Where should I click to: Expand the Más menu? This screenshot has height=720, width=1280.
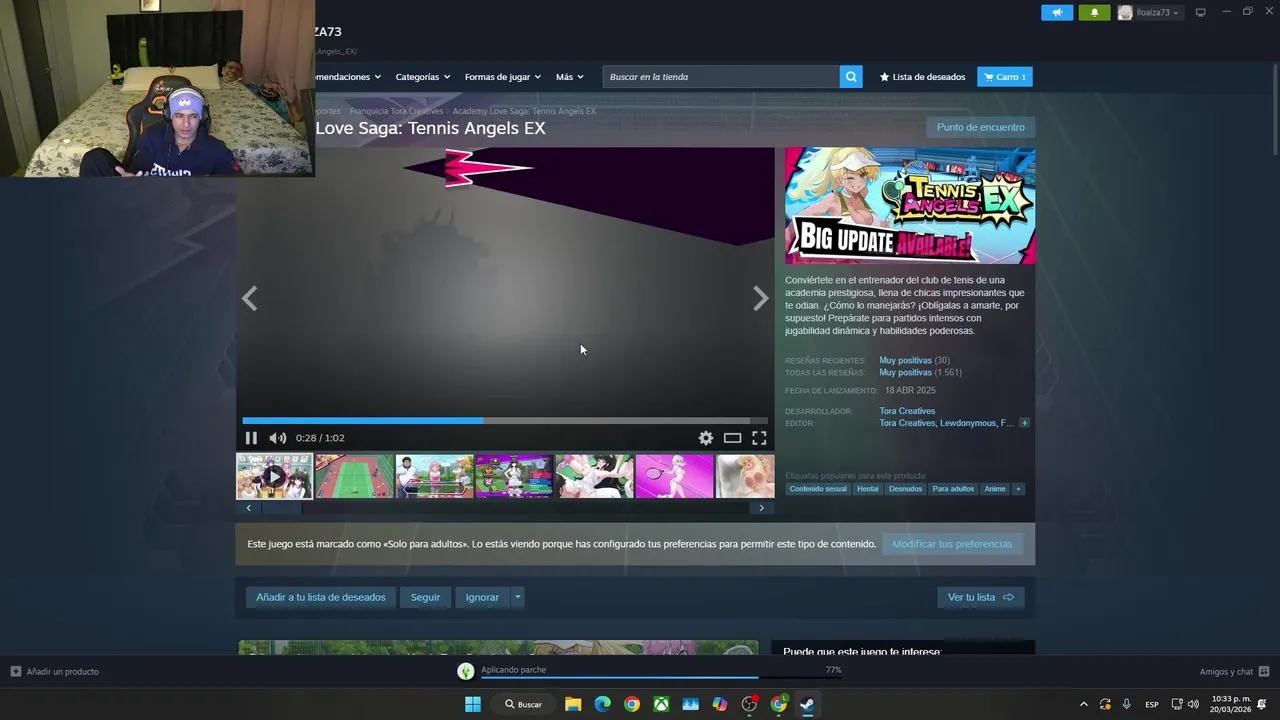click(569, 77)
